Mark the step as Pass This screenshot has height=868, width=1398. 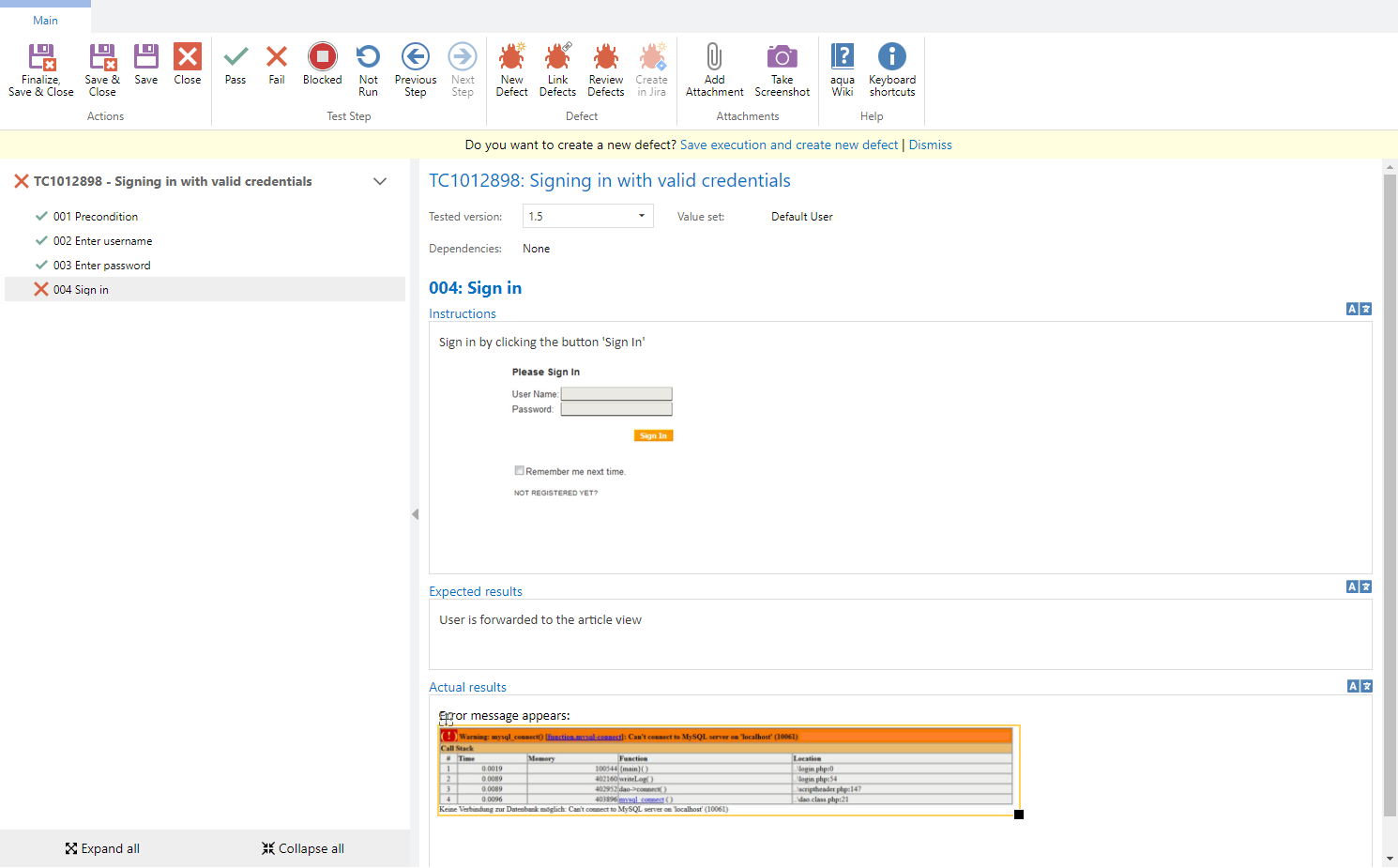pyautogui.click(x=236, y=58)
